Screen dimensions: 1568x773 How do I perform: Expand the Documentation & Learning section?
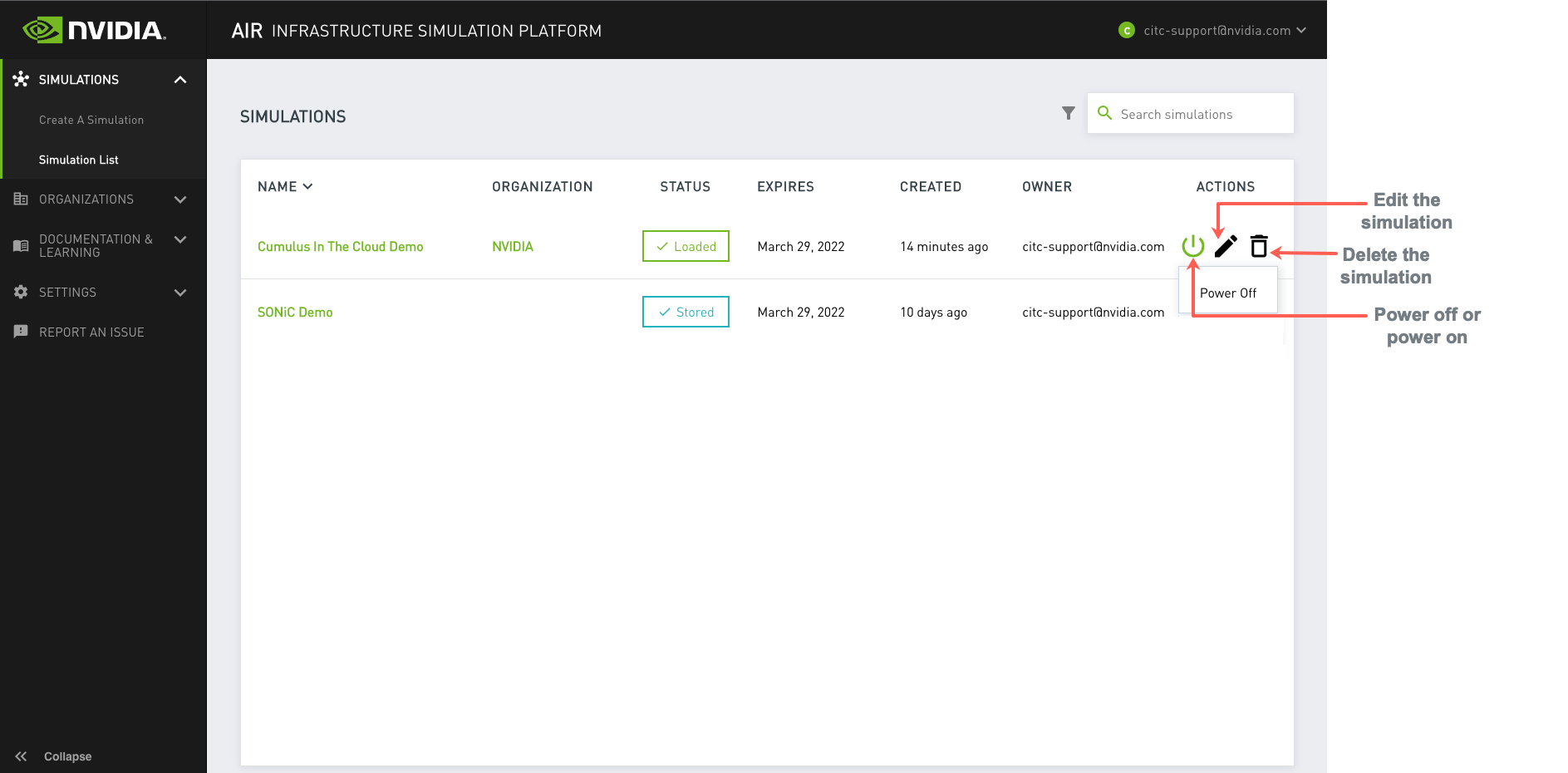pos(180,239)
